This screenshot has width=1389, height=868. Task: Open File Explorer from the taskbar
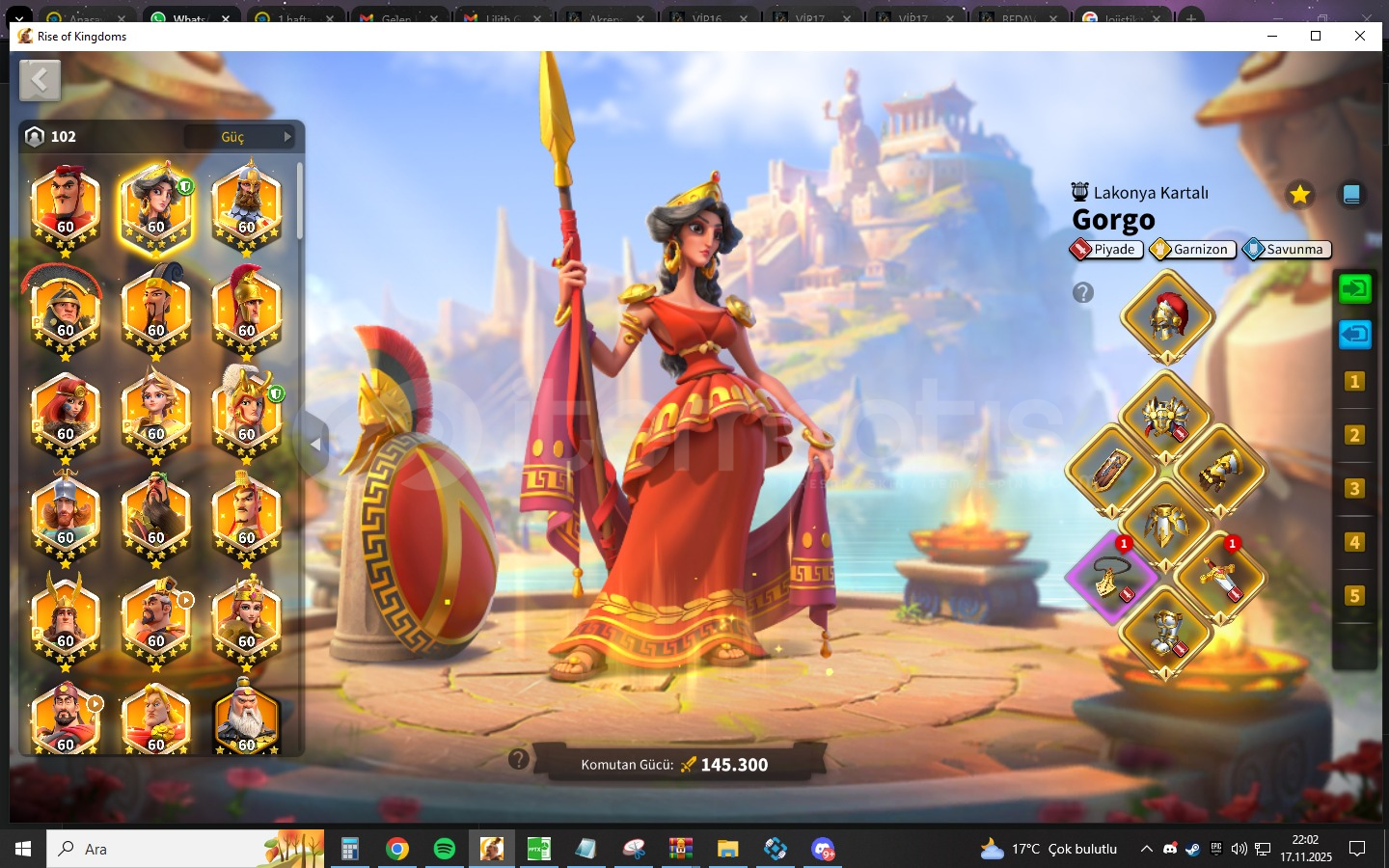click(x=727, y=849)
